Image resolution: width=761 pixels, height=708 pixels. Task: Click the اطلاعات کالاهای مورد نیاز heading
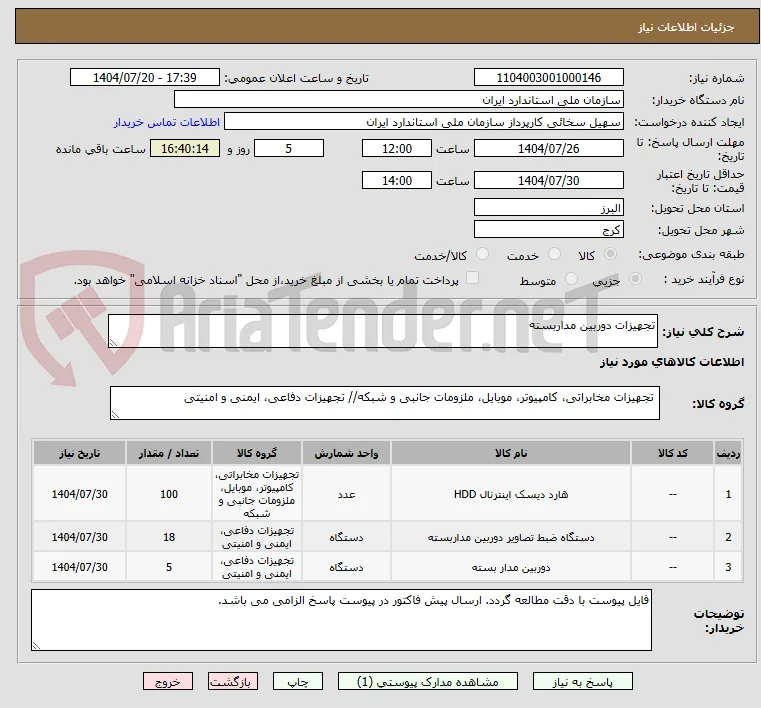[x=672, y=362]
